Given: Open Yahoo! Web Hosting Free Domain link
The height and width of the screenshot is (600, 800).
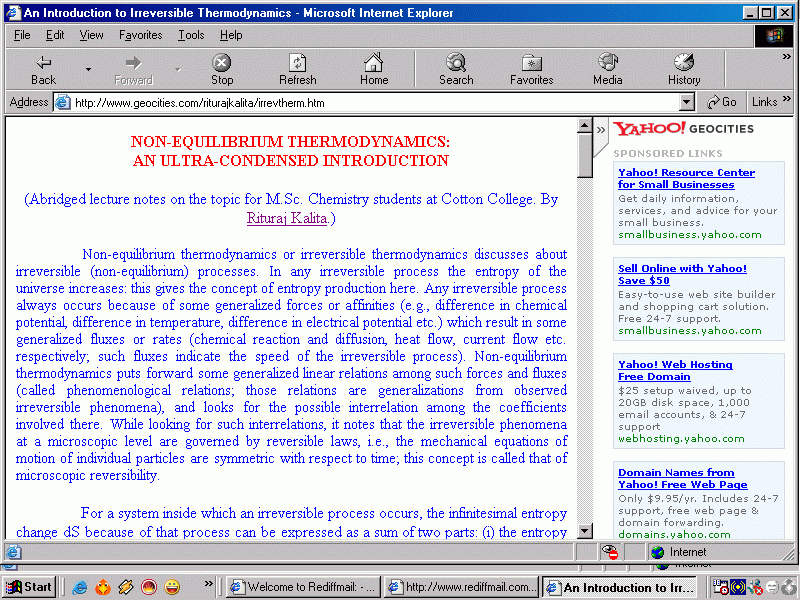Looking at the screenshot, I should coord(675,370).
